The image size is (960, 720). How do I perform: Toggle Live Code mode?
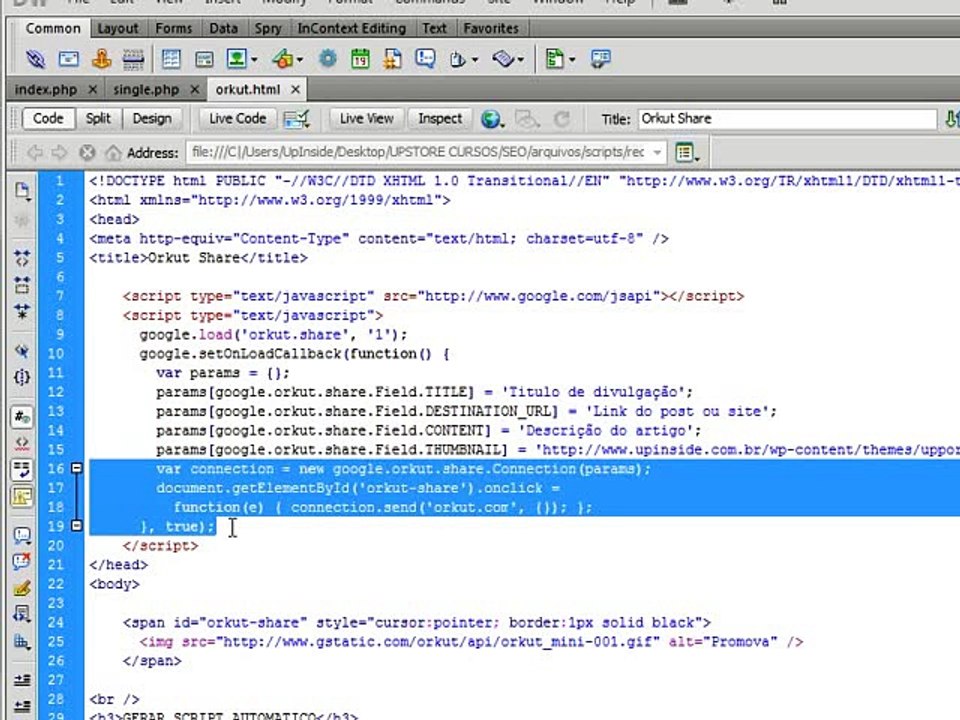[238, 119]
